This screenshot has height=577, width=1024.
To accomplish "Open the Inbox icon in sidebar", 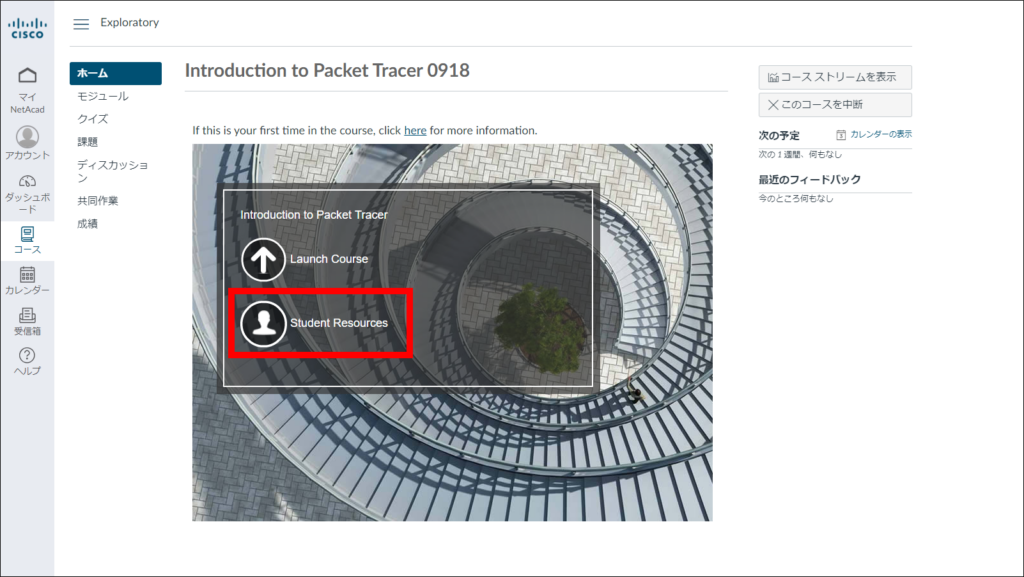I will (x=27, y=315).
